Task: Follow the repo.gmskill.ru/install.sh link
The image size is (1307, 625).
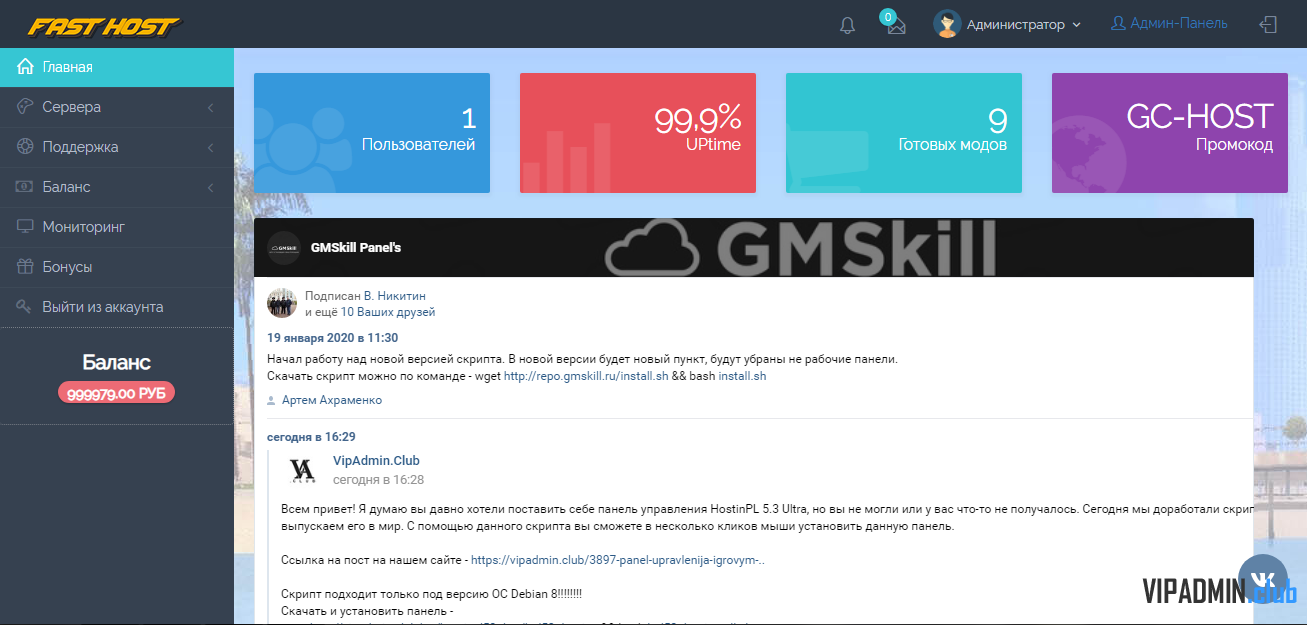Action: (586, 376)
